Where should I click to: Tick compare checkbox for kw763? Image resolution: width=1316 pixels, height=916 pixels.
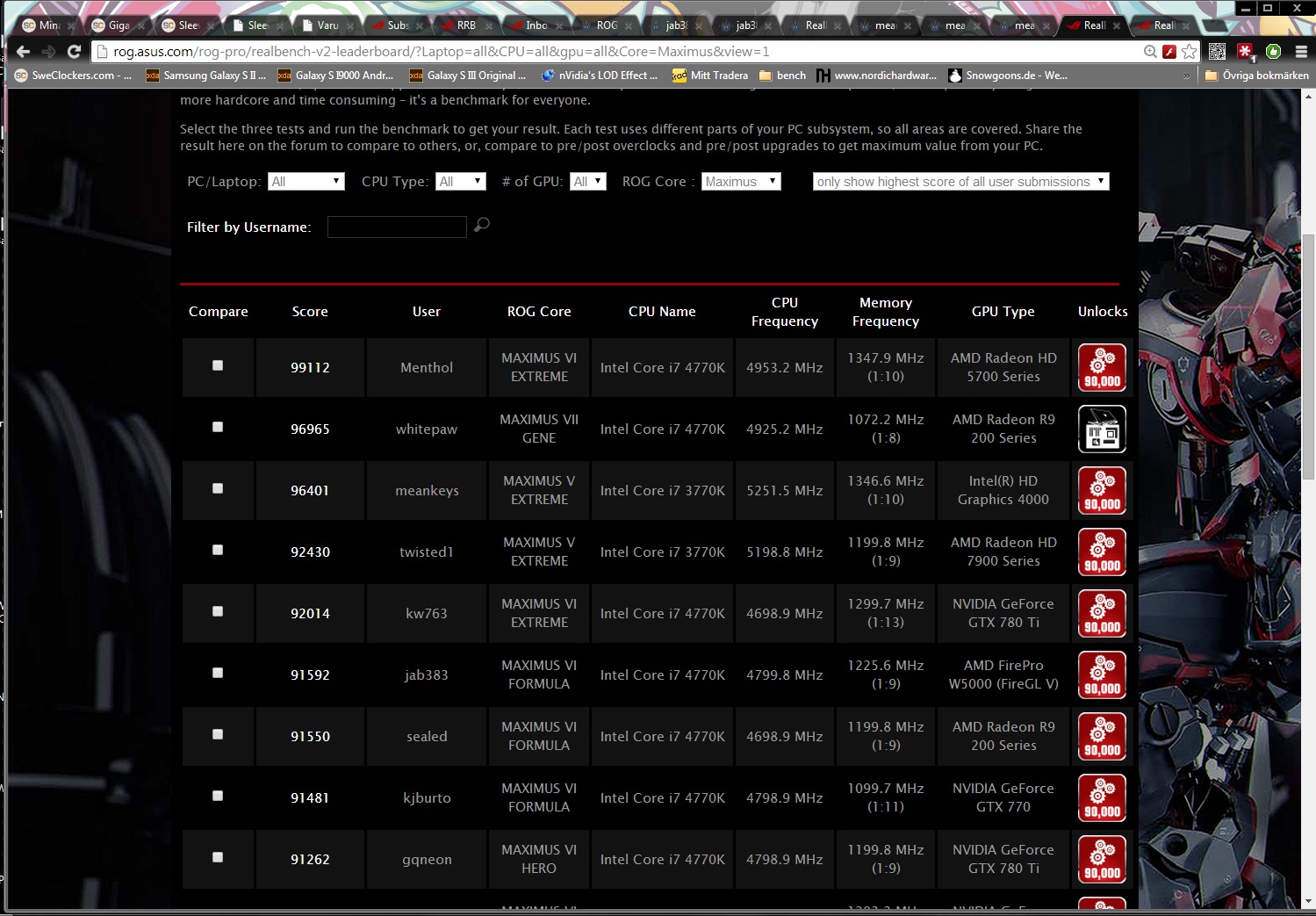(218, 611)
